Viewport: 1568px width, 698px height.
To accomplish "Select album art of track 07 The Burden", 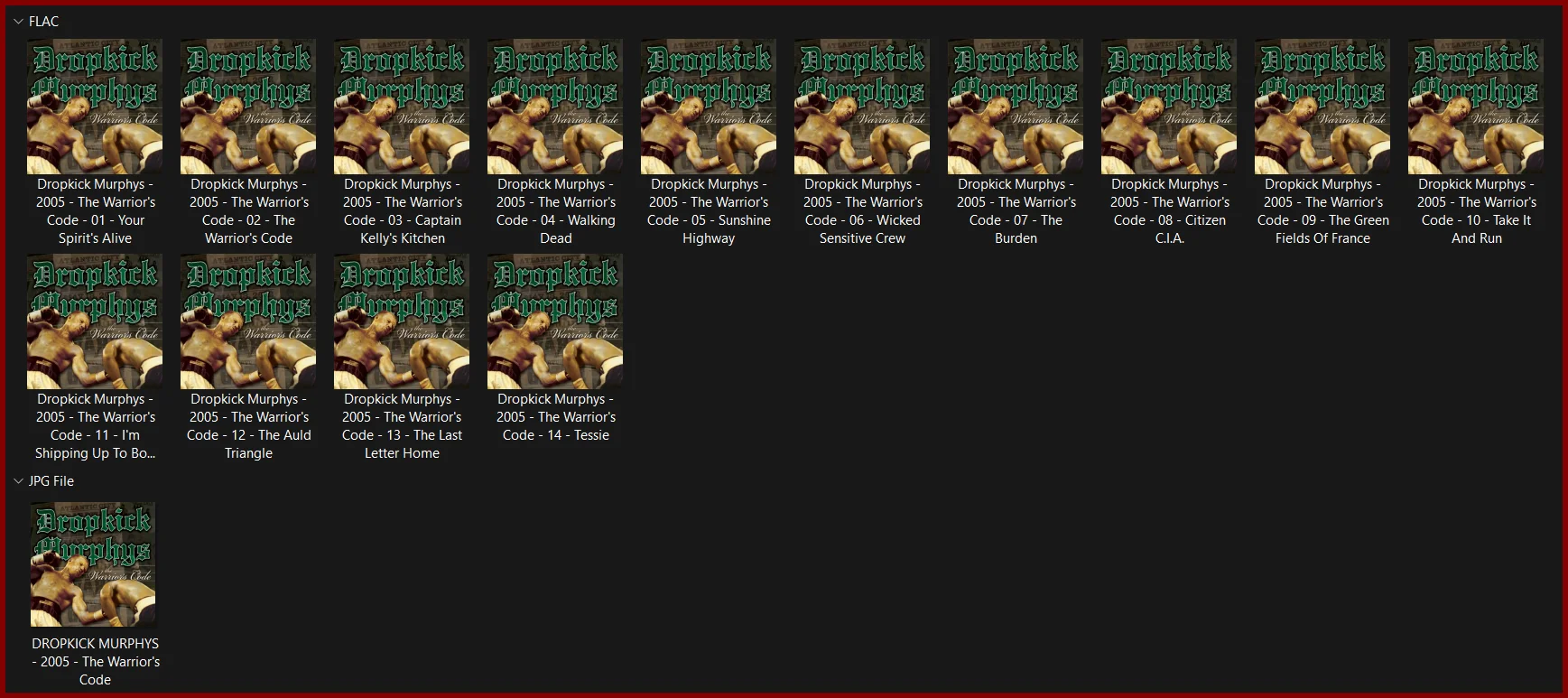I will tap(1016, 107).
